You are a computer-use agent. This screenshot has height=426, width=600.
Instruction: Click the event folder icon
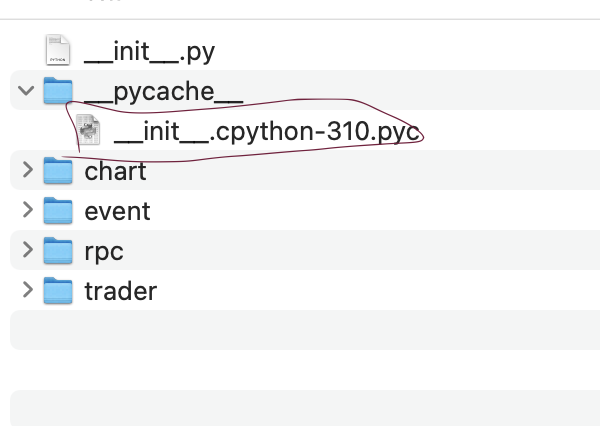(59, 211)
